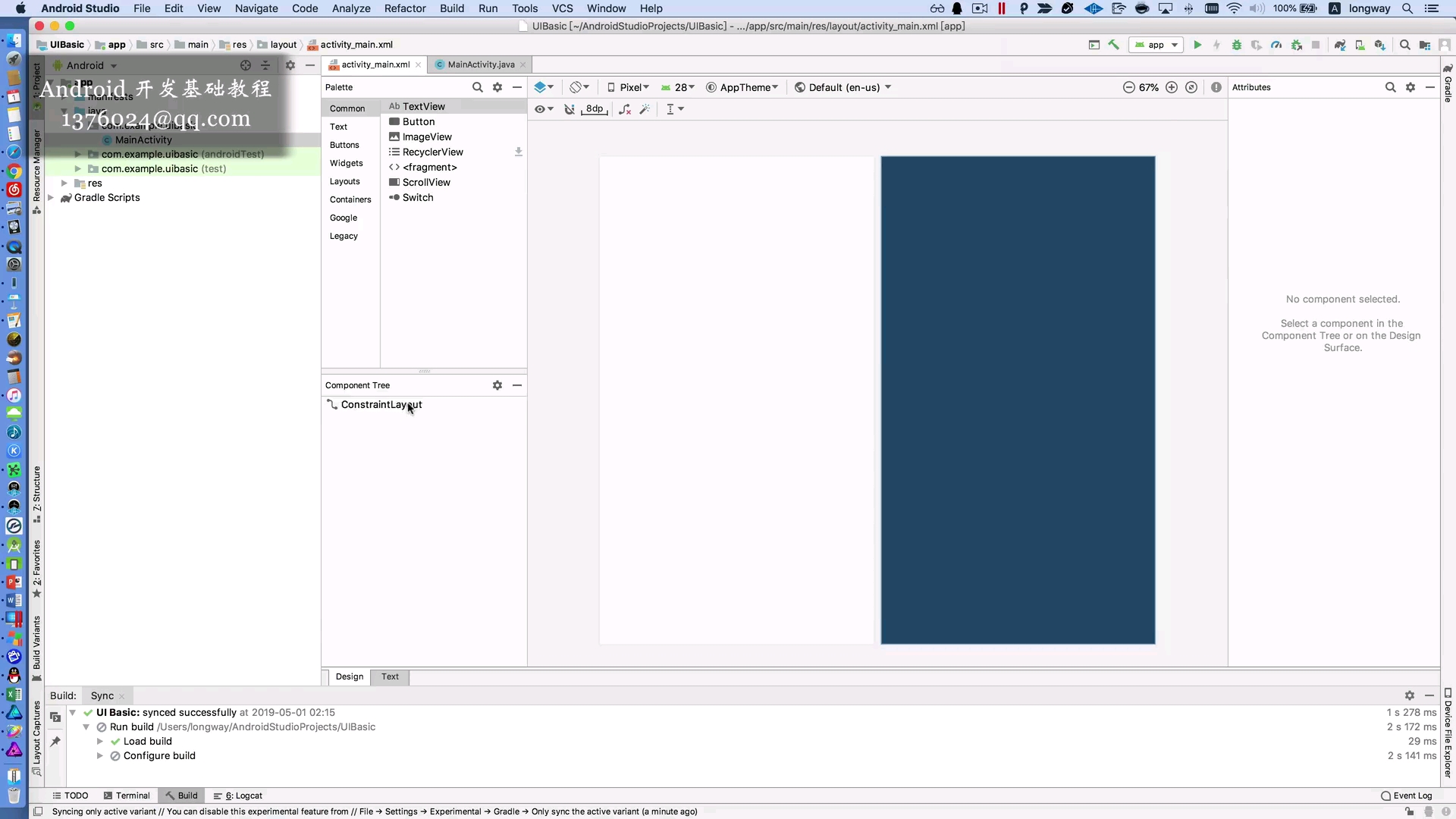
Task: Expand the res folder in project tree
Action: point(64,184)
